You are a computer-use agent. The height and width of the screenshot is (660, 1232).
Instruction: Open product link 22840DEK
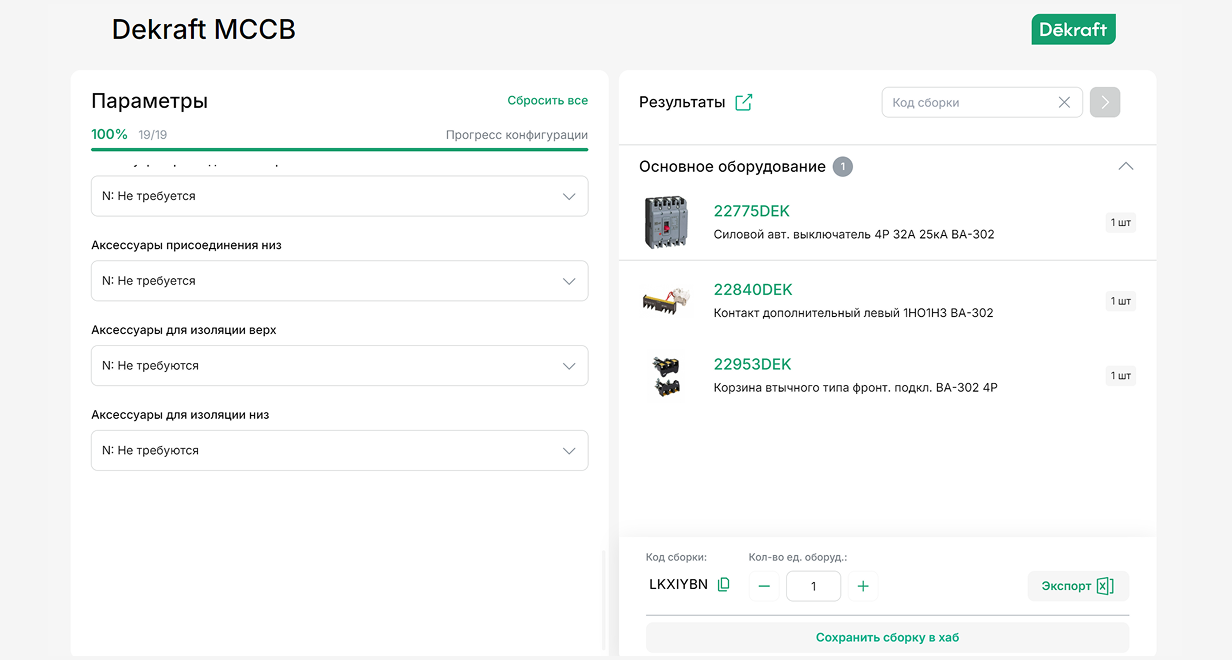[x=752, y=290]
